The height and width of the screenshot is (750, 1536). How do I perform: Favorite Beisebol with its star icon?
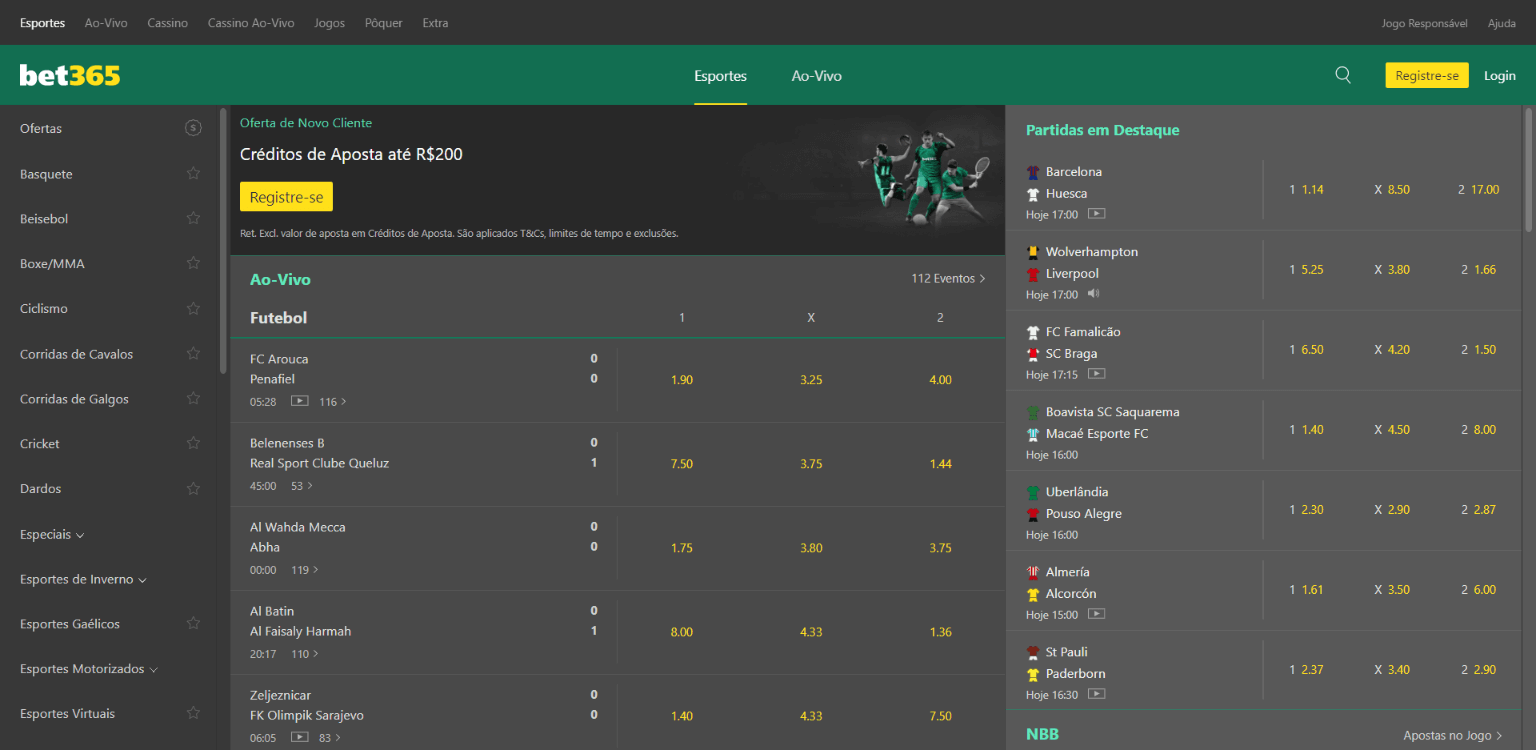[193, 218]
